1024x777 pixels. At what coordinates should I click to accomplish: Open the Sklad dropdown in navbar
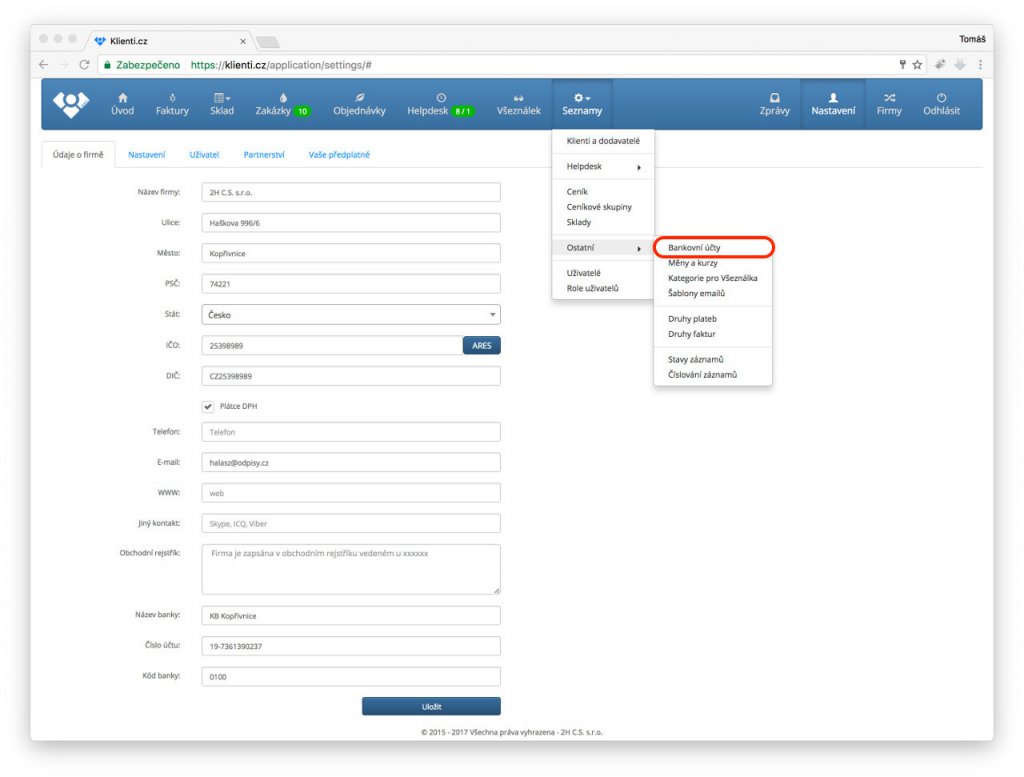[222, 98]
